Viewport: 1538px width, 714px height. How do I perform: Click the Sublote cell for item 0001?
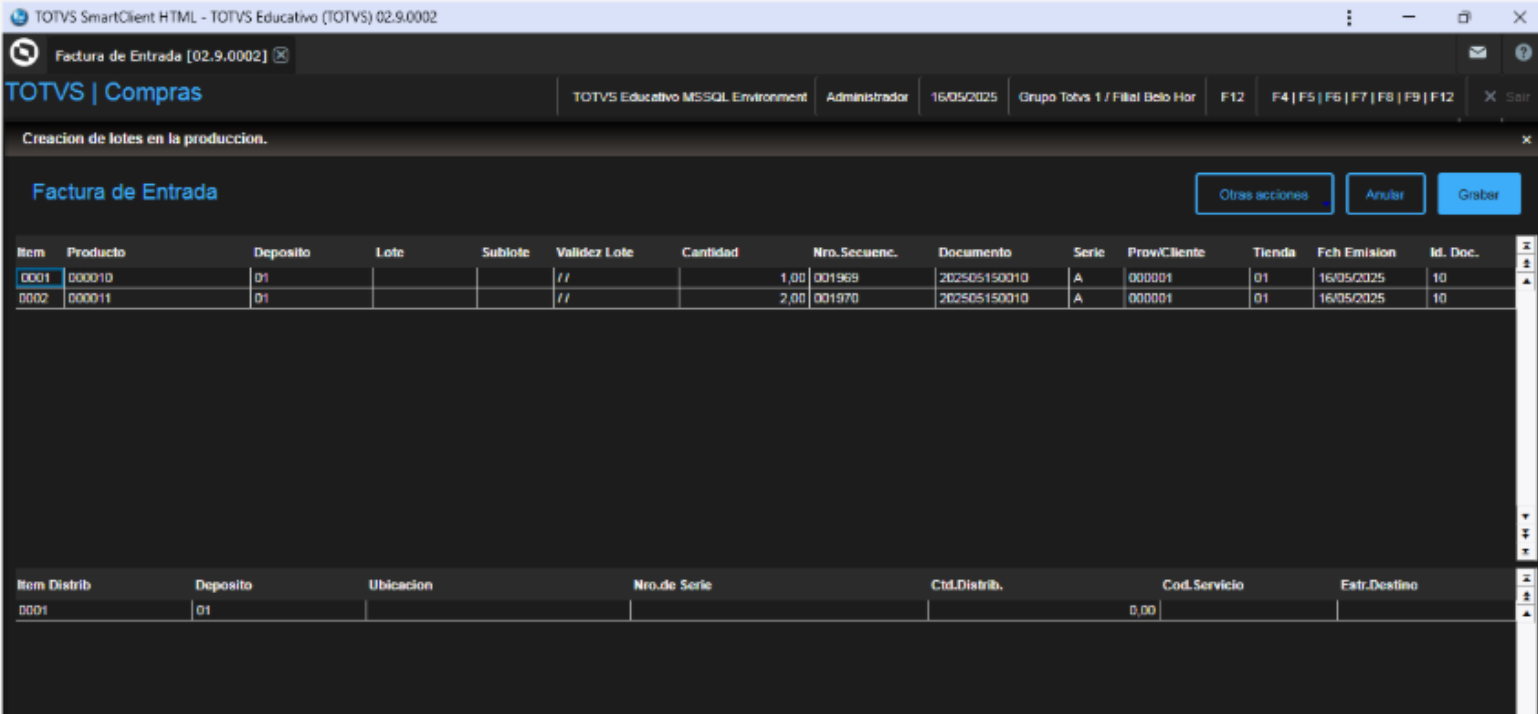click(x=514, y=277)
